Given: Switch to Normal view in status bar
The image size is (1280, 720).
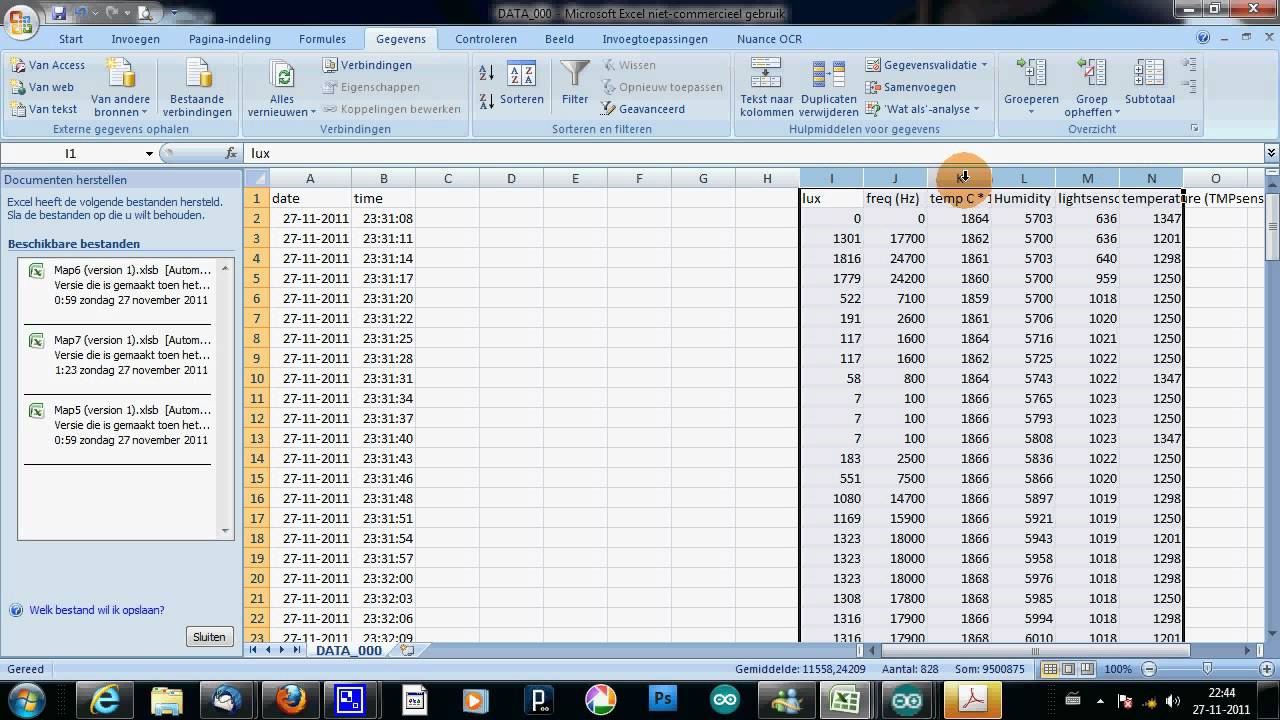Looking at the screenshot, I should (x=1049, y=669).
